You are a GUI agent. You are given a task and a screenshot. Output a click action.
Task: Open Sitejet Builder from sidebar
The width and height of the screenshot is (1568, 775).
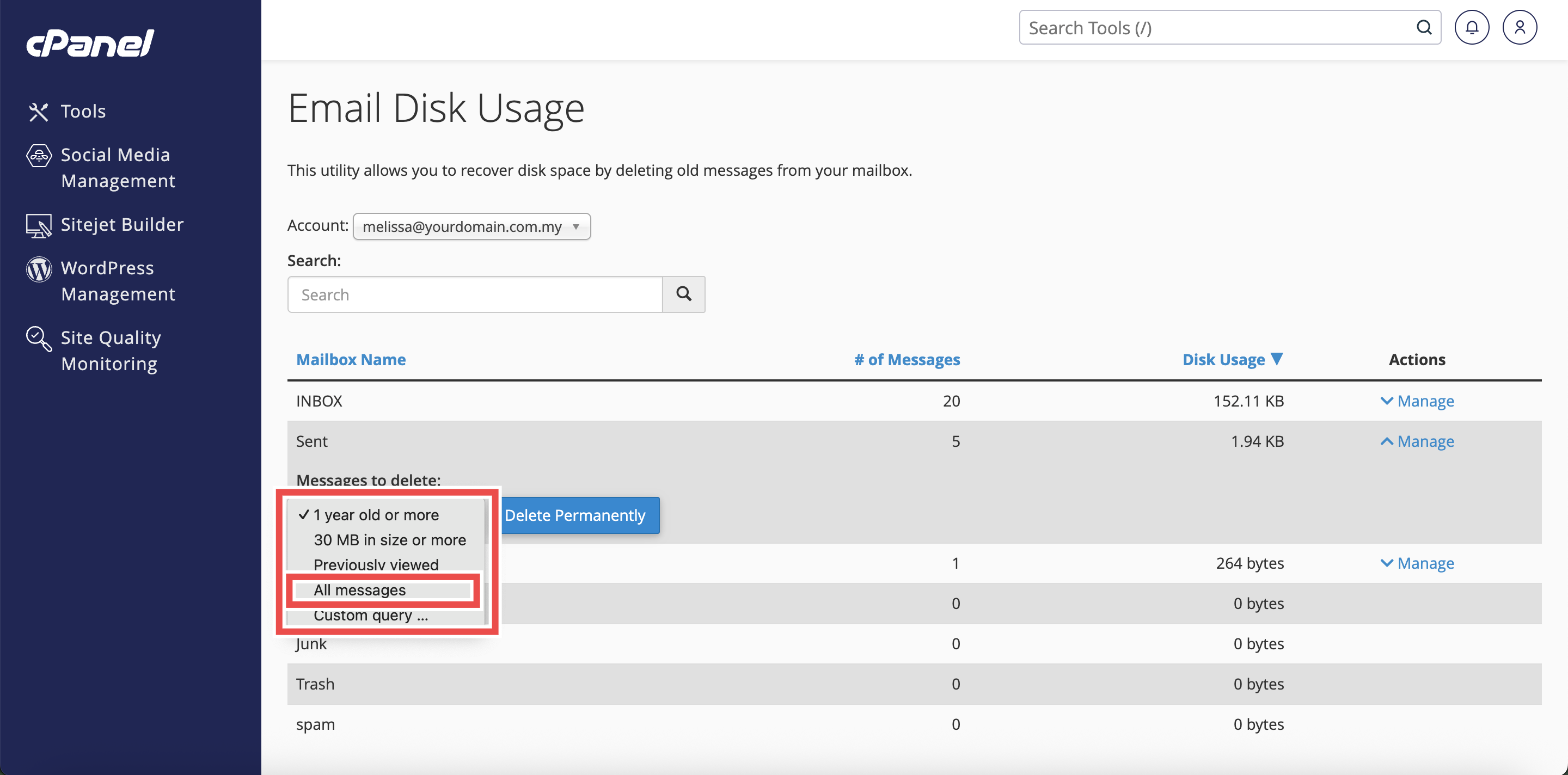[122, 224]
